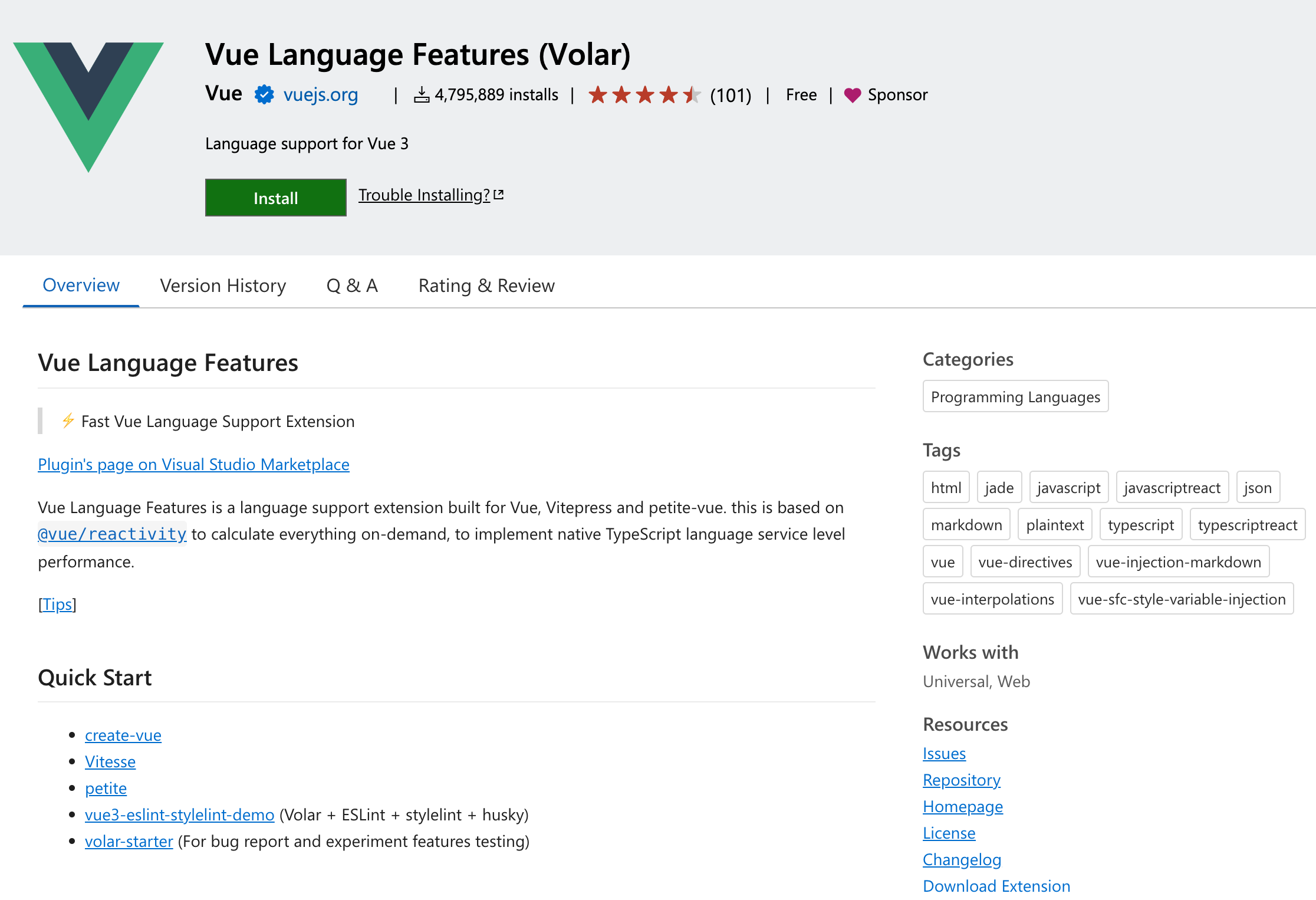Click the external link icon beside Trouble Installing

499,195
